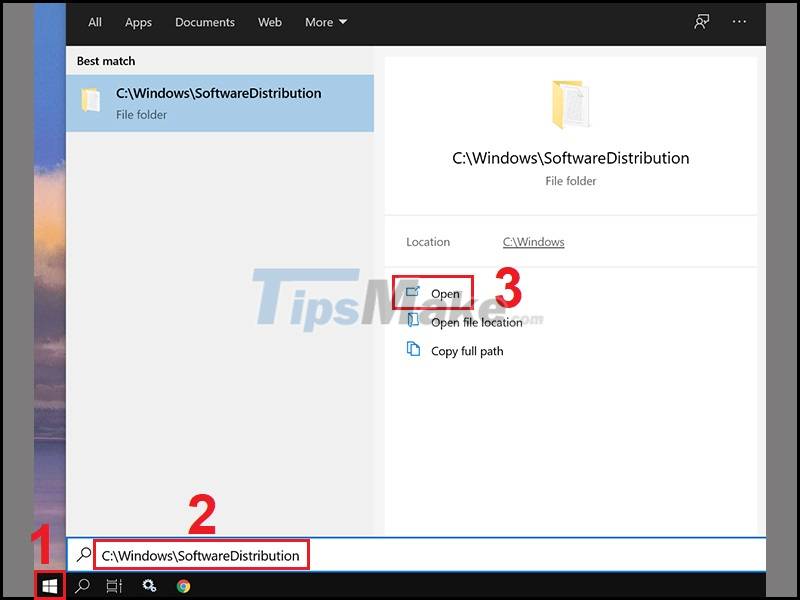Select the SoftwareDistribution best match result
Viewport: 800px width, 600px height.
coord(220,102)
